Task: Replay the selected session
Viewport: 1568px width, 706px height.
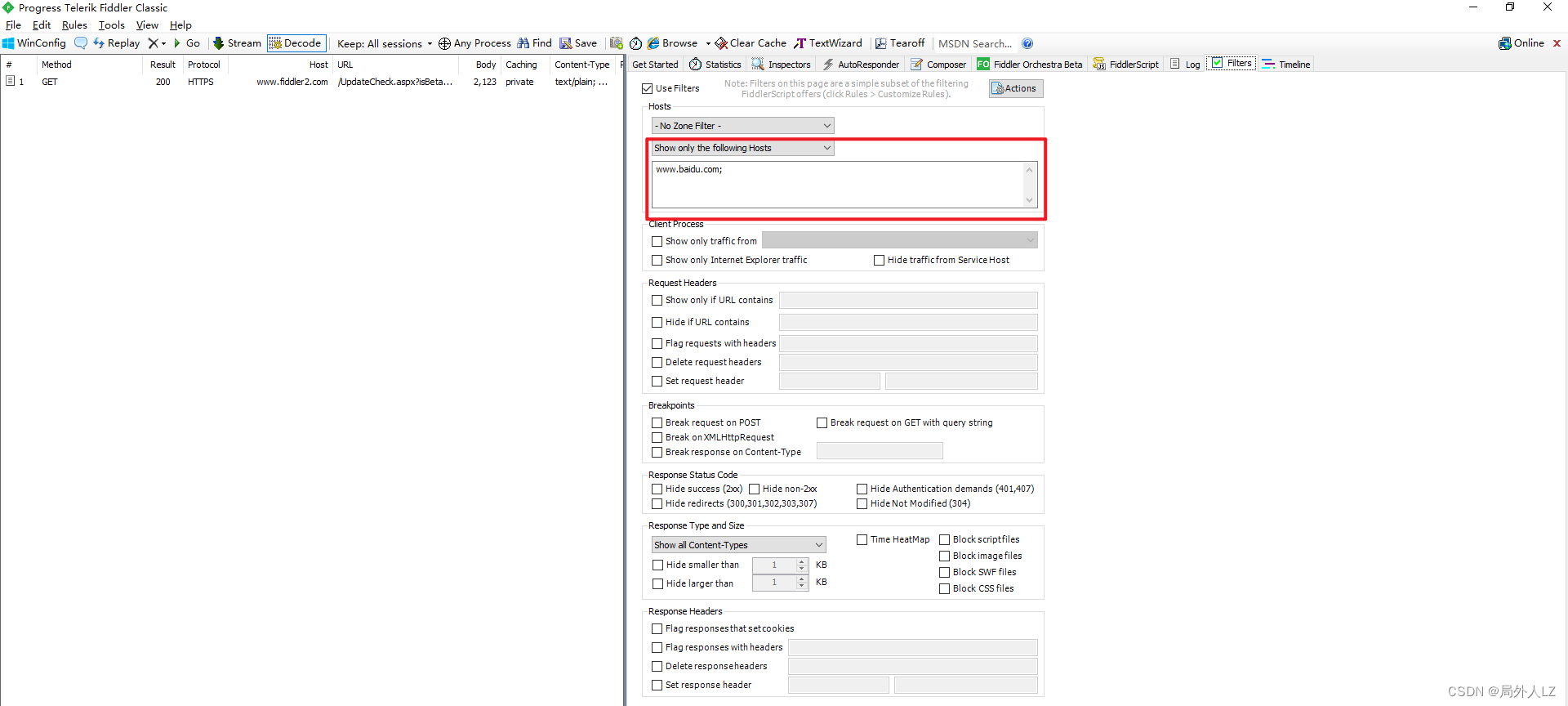Action: tap(116, 43)
